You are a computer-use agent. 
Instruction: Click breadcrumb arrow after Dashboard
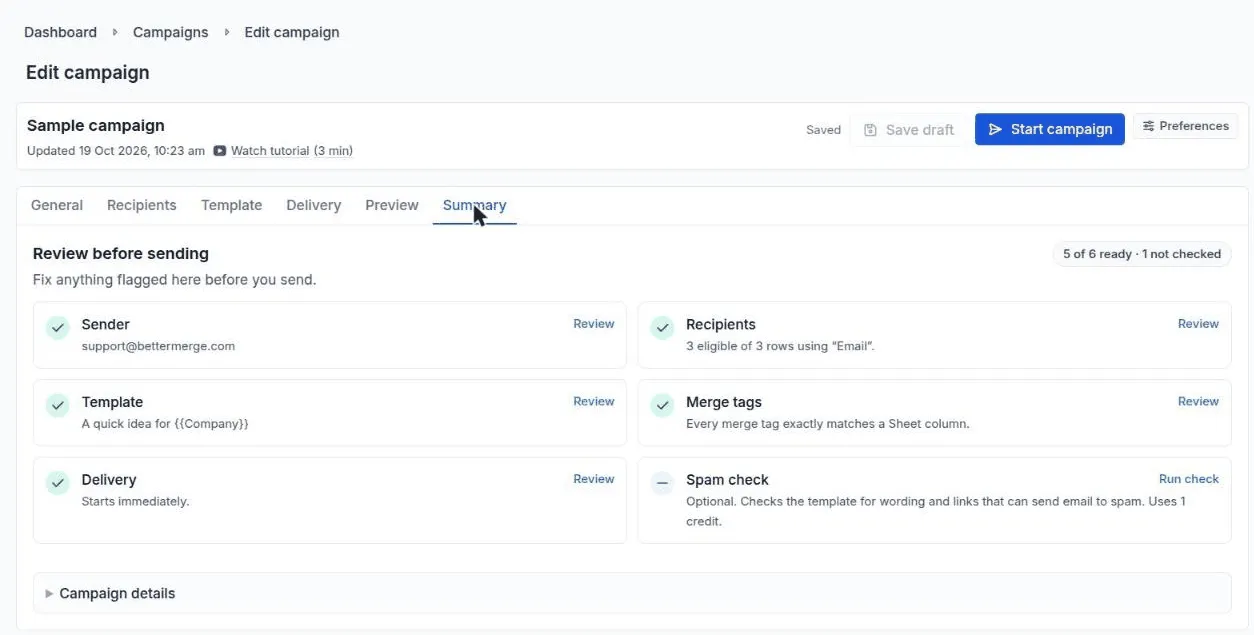tap(115, 32)
